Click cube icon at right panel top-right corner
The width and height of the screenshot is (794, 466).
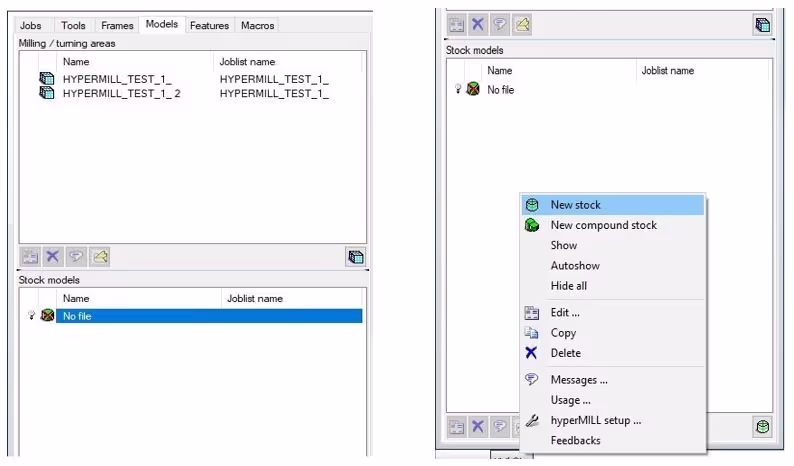[763, 25]
